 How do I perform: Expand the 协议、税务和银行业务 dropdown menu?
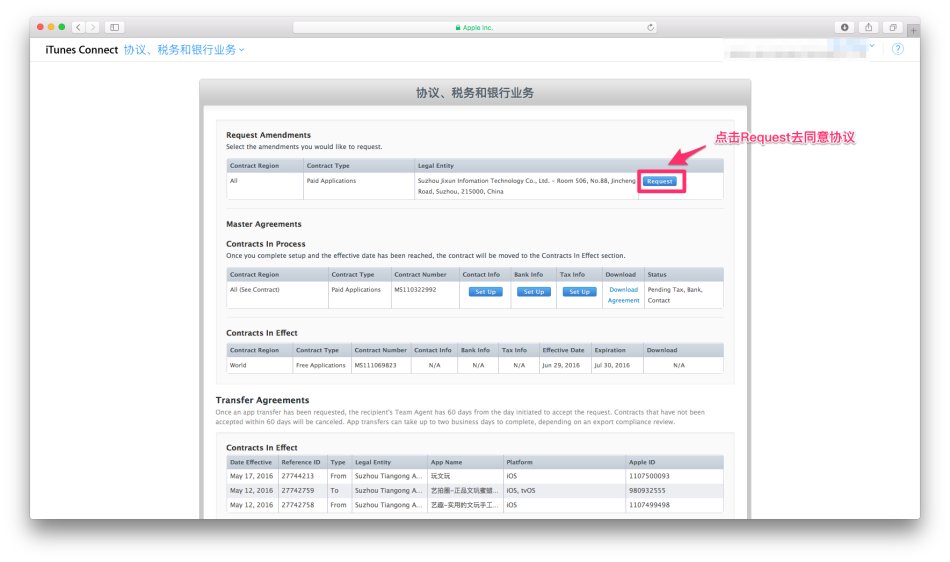184,50
